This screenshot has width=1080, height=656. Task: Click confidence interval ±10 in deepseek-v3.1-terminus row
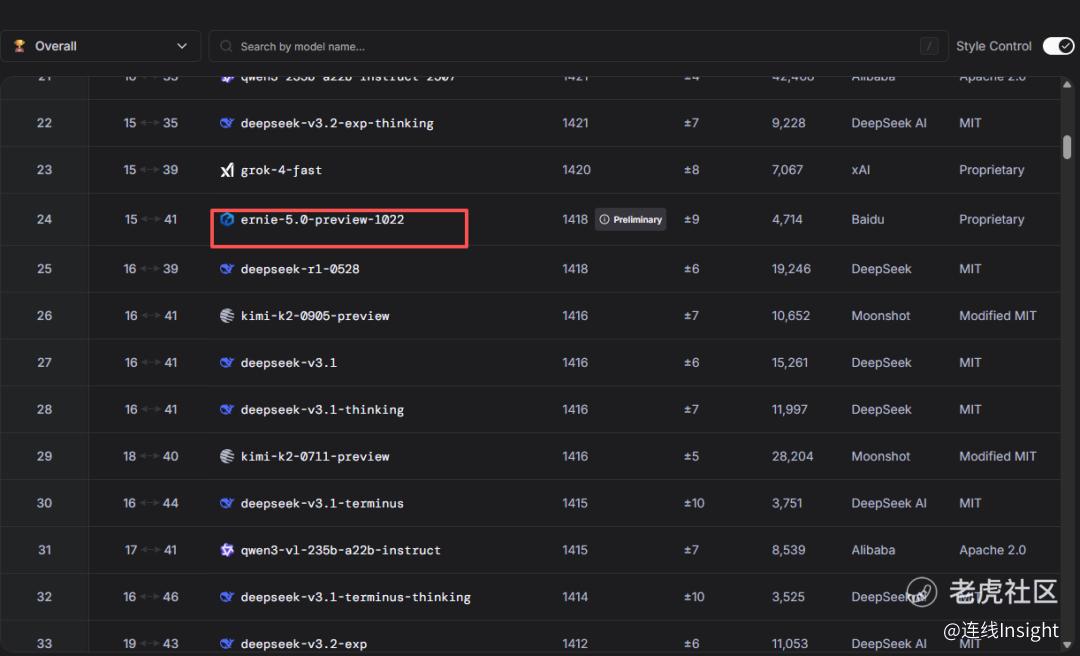694,503
